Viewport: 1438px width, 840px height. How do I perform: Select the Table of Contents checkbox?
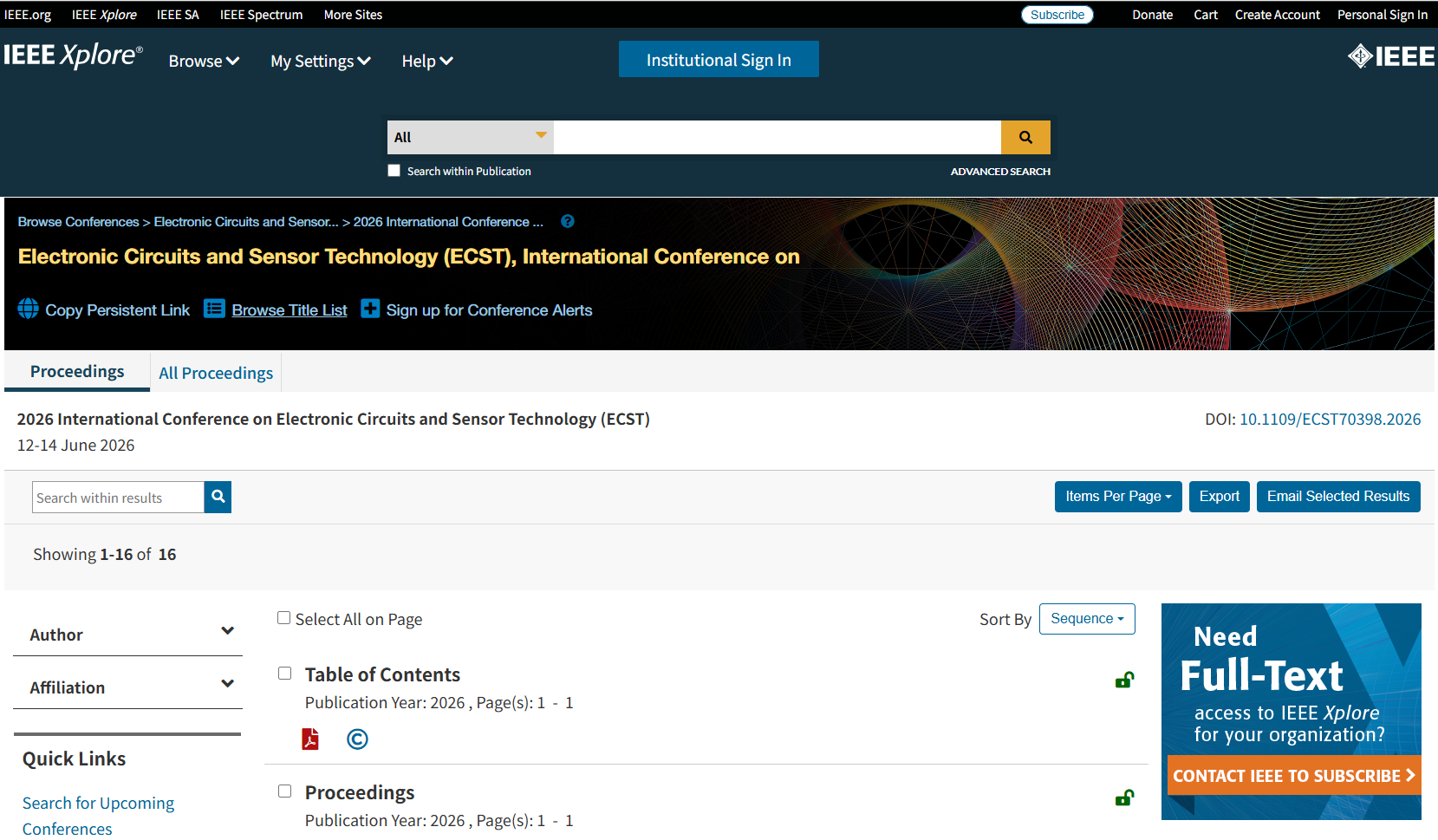coord(284,674)
